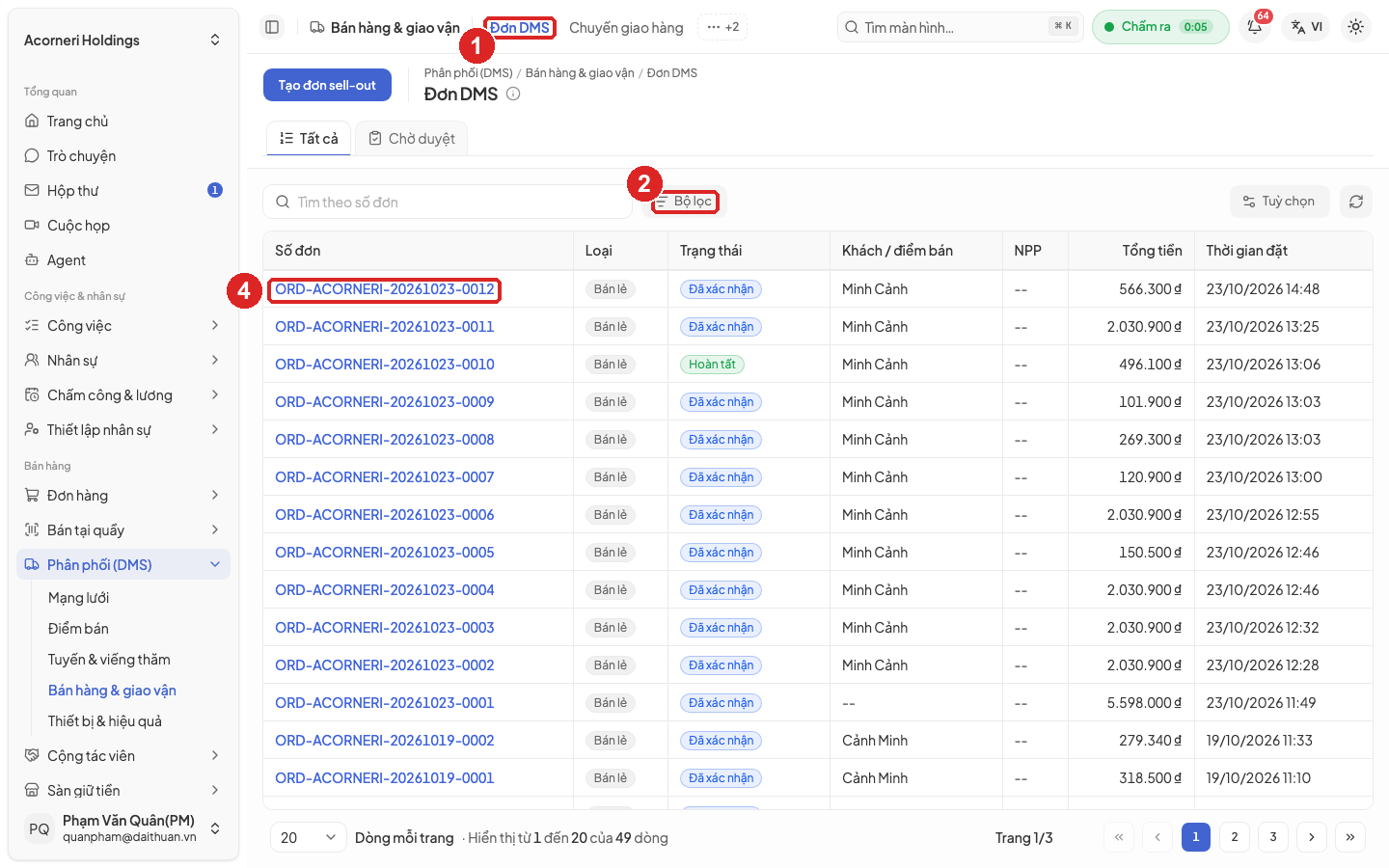The height and width of the screenshot is (868, 1389).
Task: Open the user account menu Phạm Văn Quân
Action: click(x=123, y=828)
